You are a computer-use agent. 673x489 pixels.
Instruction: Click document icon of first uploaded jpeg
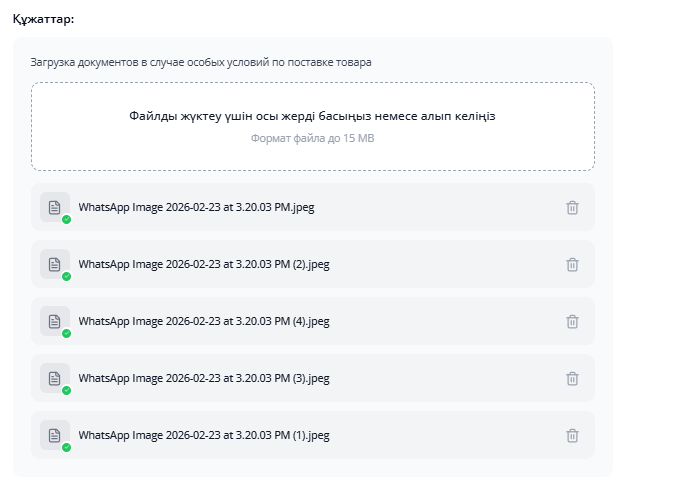tap(55, 207)
